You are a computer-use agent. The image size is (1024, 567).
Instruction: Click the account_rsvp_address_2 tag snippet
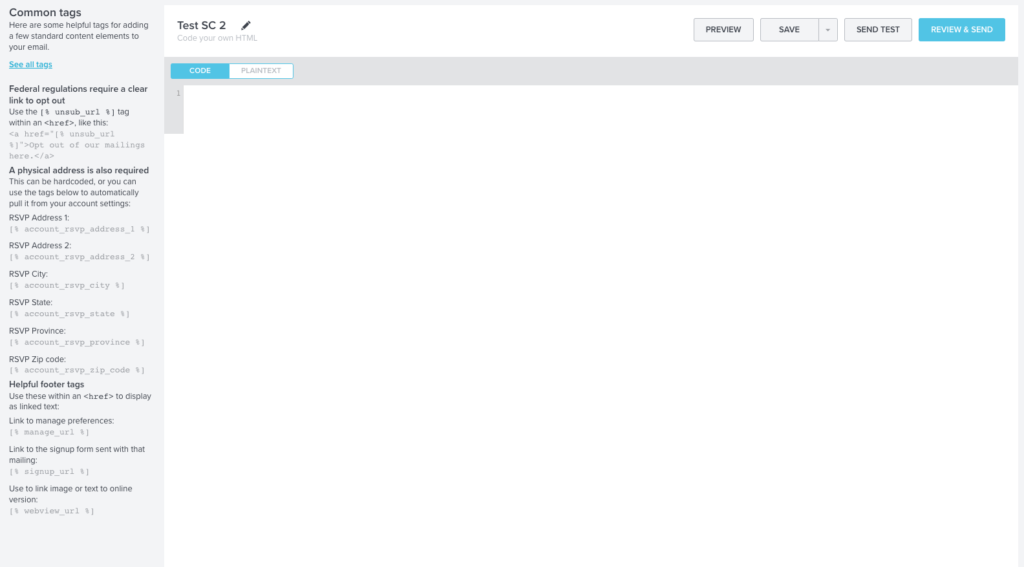pyautogui.click(x=80, y=257)
